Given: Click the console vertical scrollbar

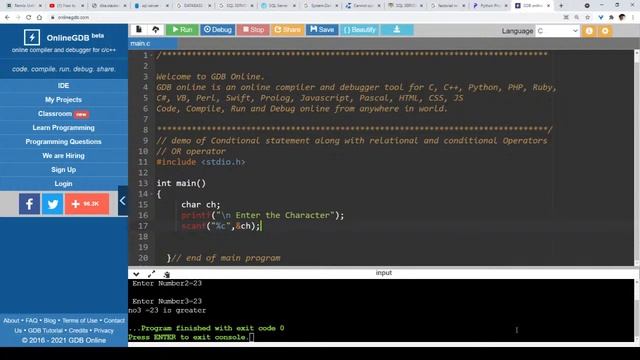Looking at the screenshot, I should 637,311.
